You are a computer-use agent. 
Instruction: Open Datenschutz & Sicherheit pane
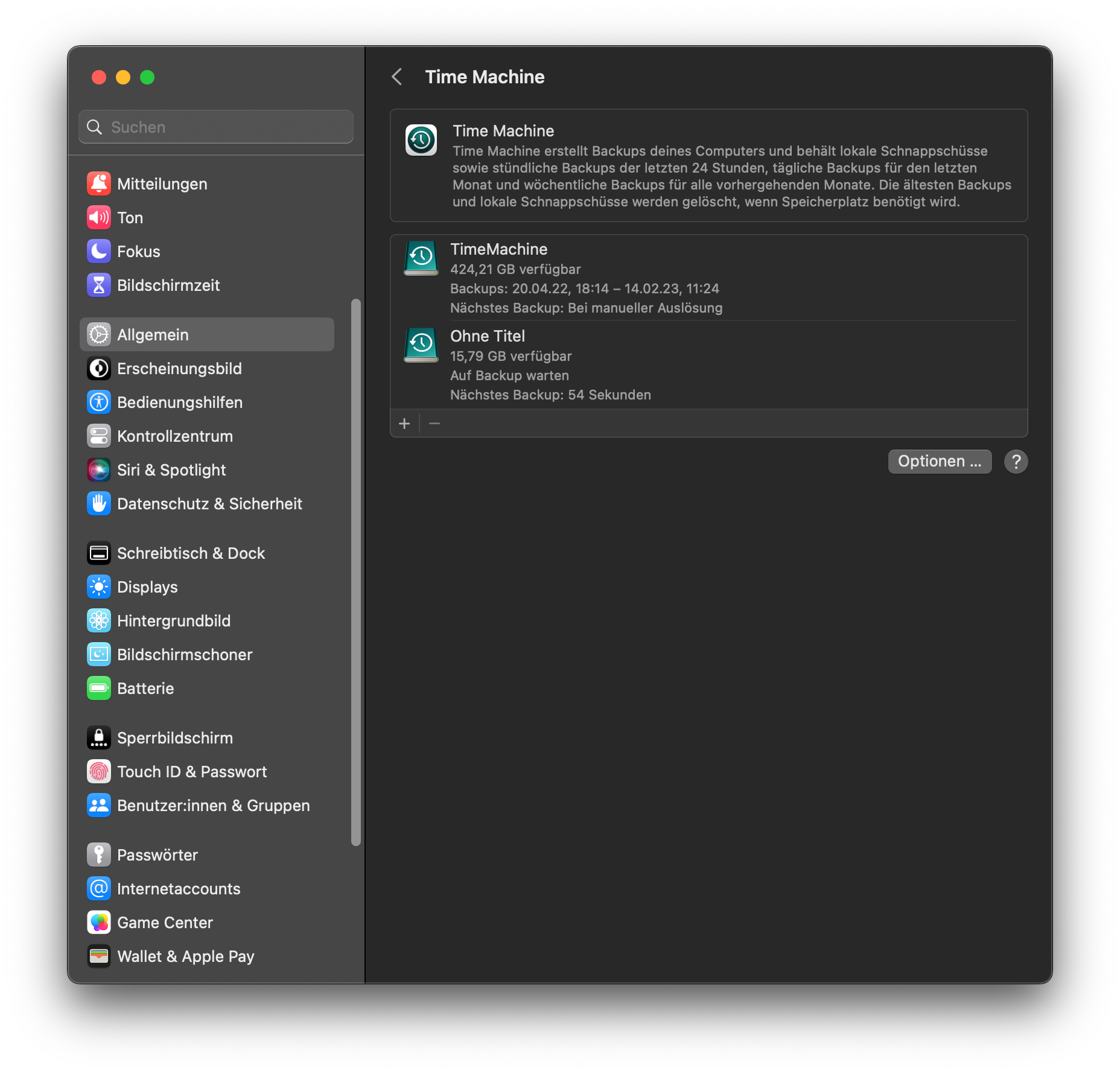point(207,504)
